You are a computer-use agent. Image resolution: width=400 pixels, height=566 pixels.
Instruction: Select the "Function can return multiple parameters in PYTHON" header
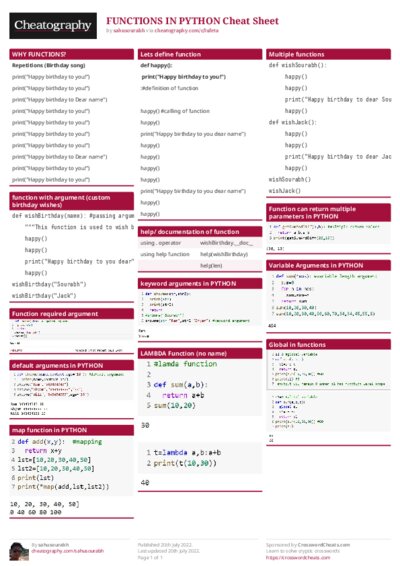[x=329, y=213]
